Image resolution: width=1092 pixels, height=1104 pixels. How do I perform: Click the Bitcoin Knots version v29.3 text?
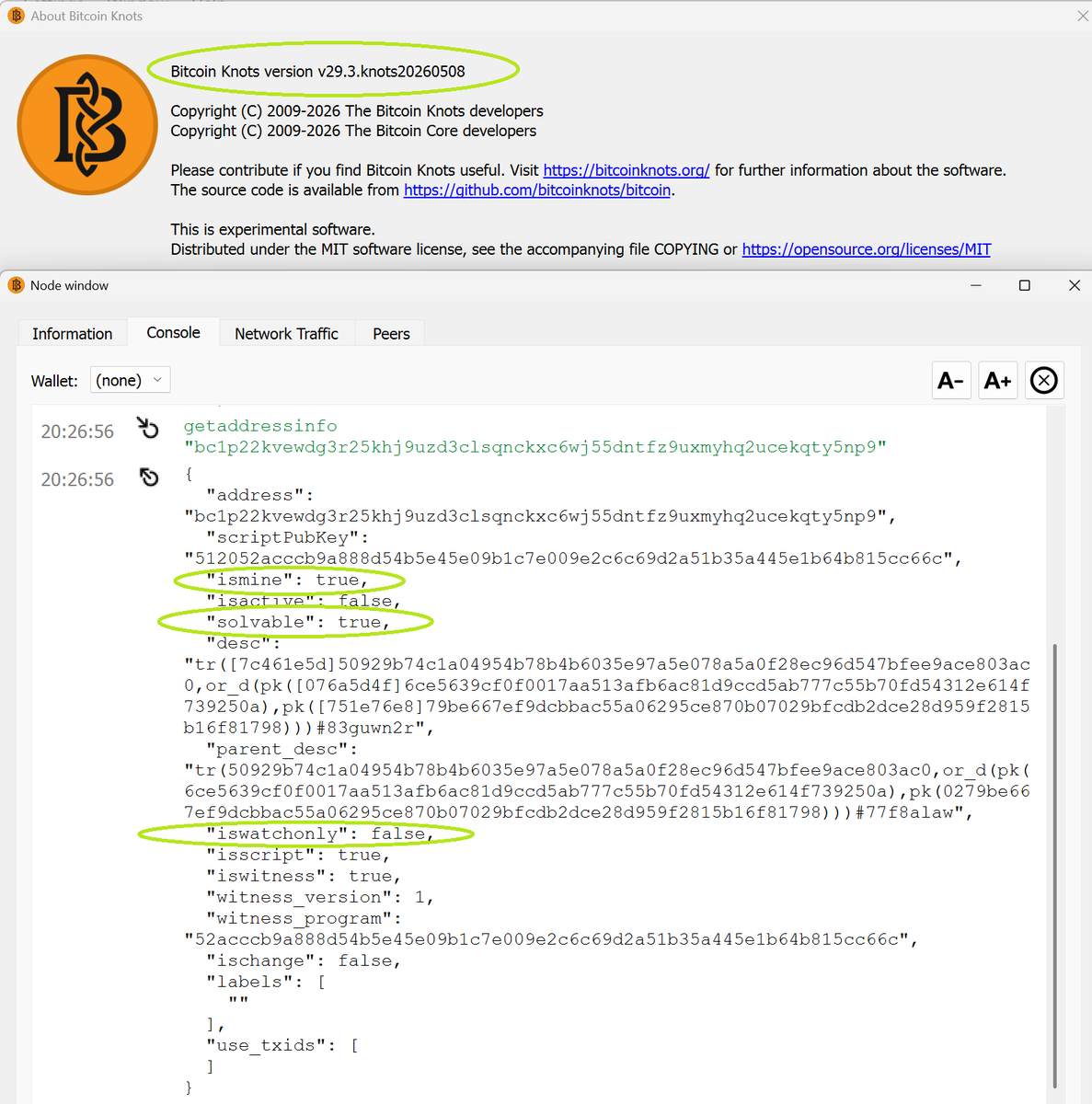[317, 72]
